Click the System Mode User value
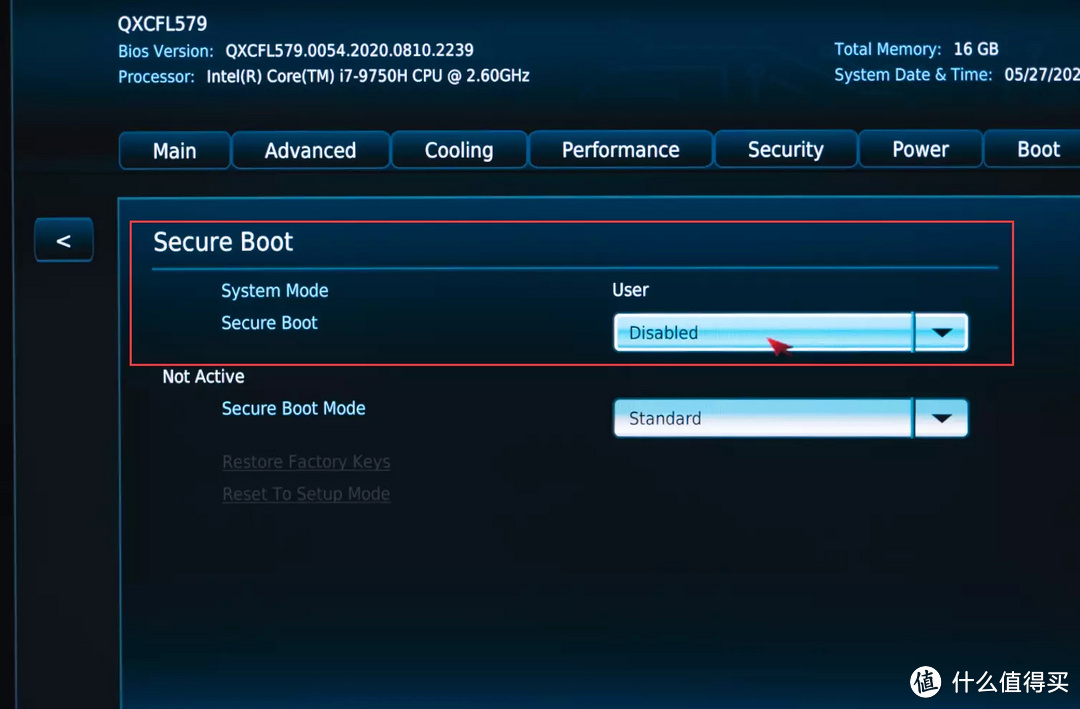The height and width of the screenshot is (709, 1080). [630, 290]
